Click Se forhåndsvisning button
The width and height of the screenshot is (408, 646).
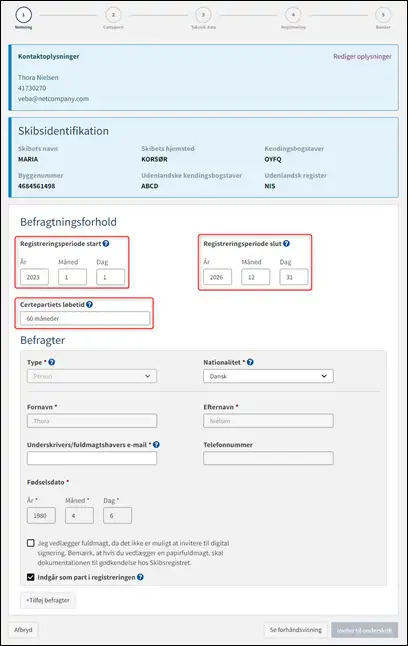tap(295, 630)
